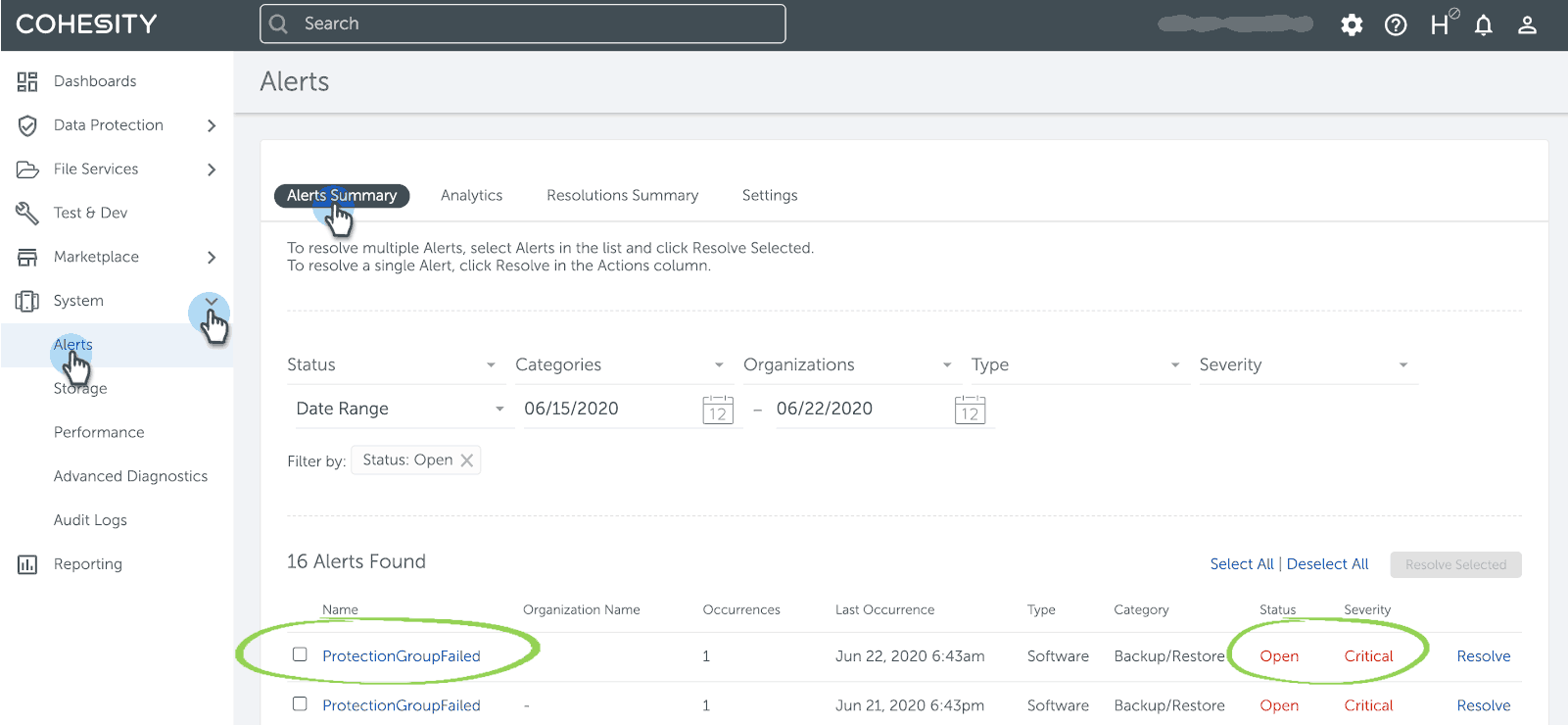Image resolution: width=1568 pixels, height=725 pixels.
Task: Click the Dashboards sidebar icon
Action: tap(27, 81)
